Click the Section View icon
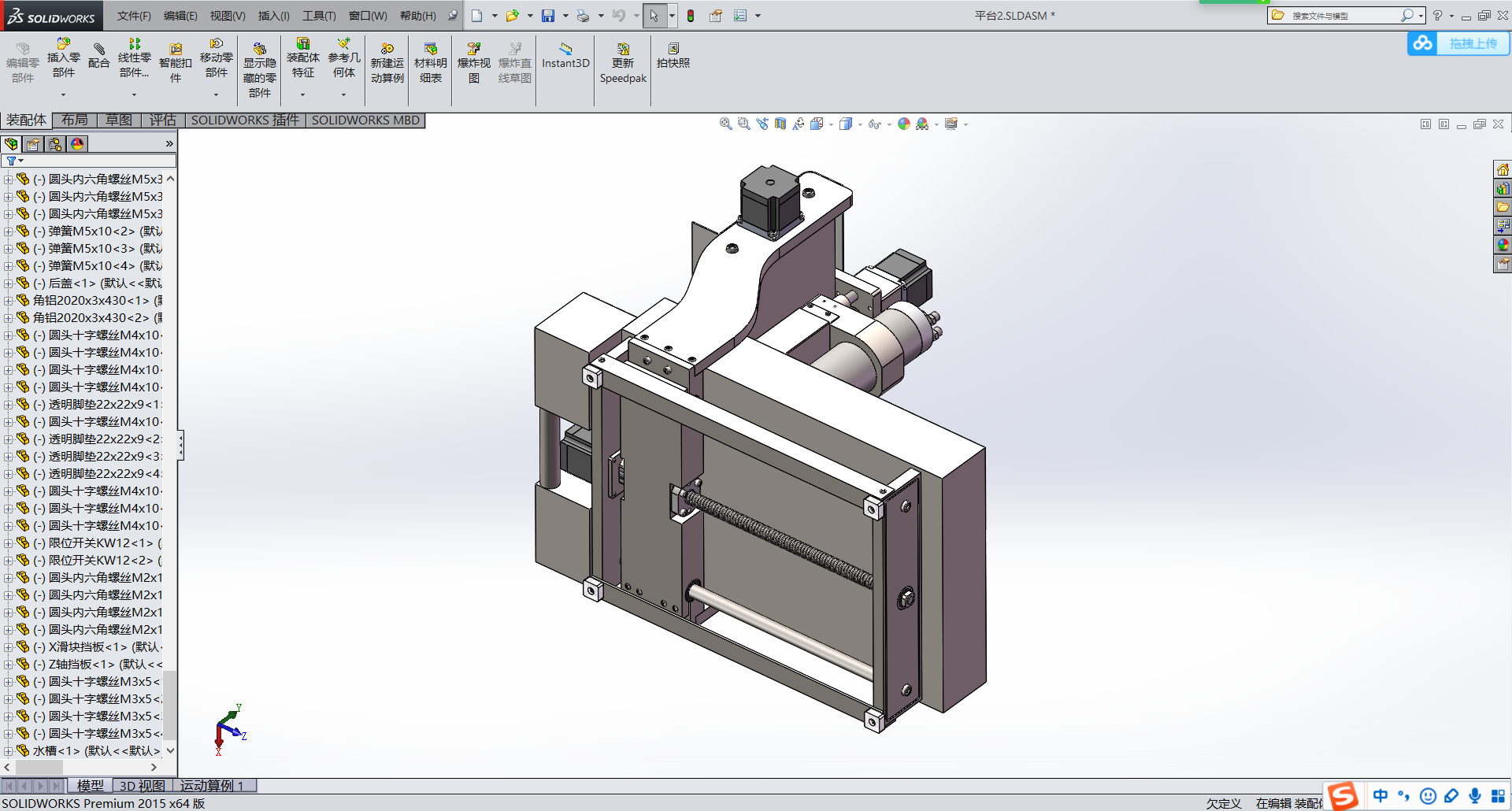Screen dimensions: 1512x811 (x=780, y=124)
